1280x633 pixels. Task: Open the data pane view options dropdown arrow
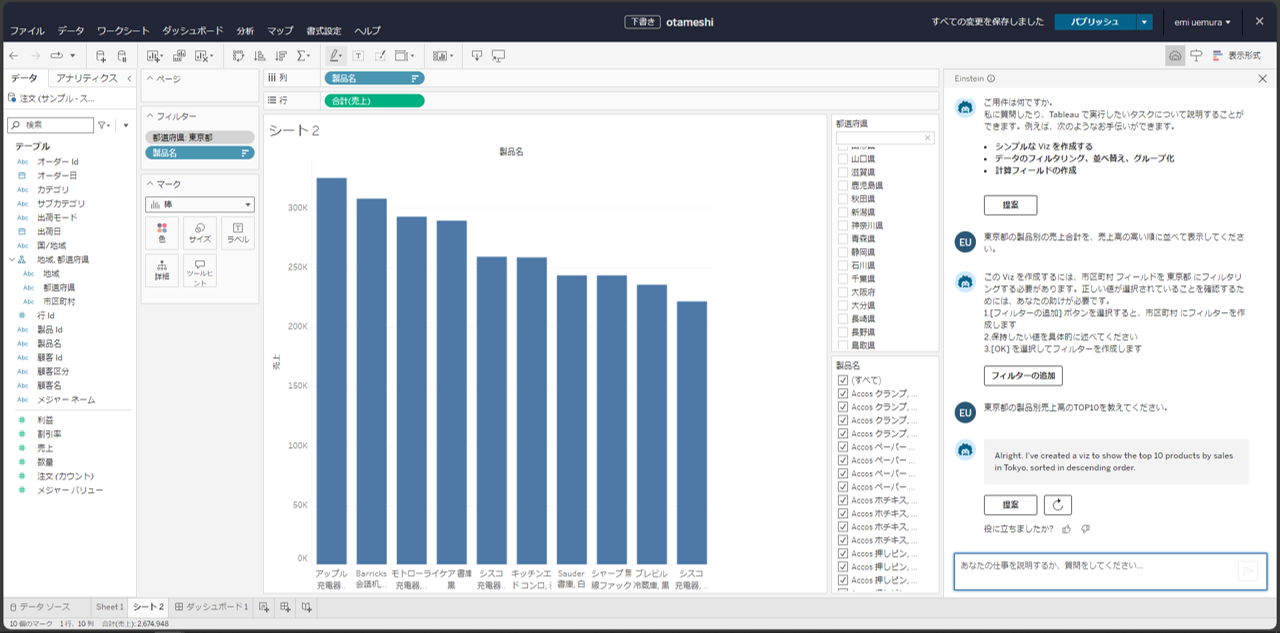coord(126,125)
